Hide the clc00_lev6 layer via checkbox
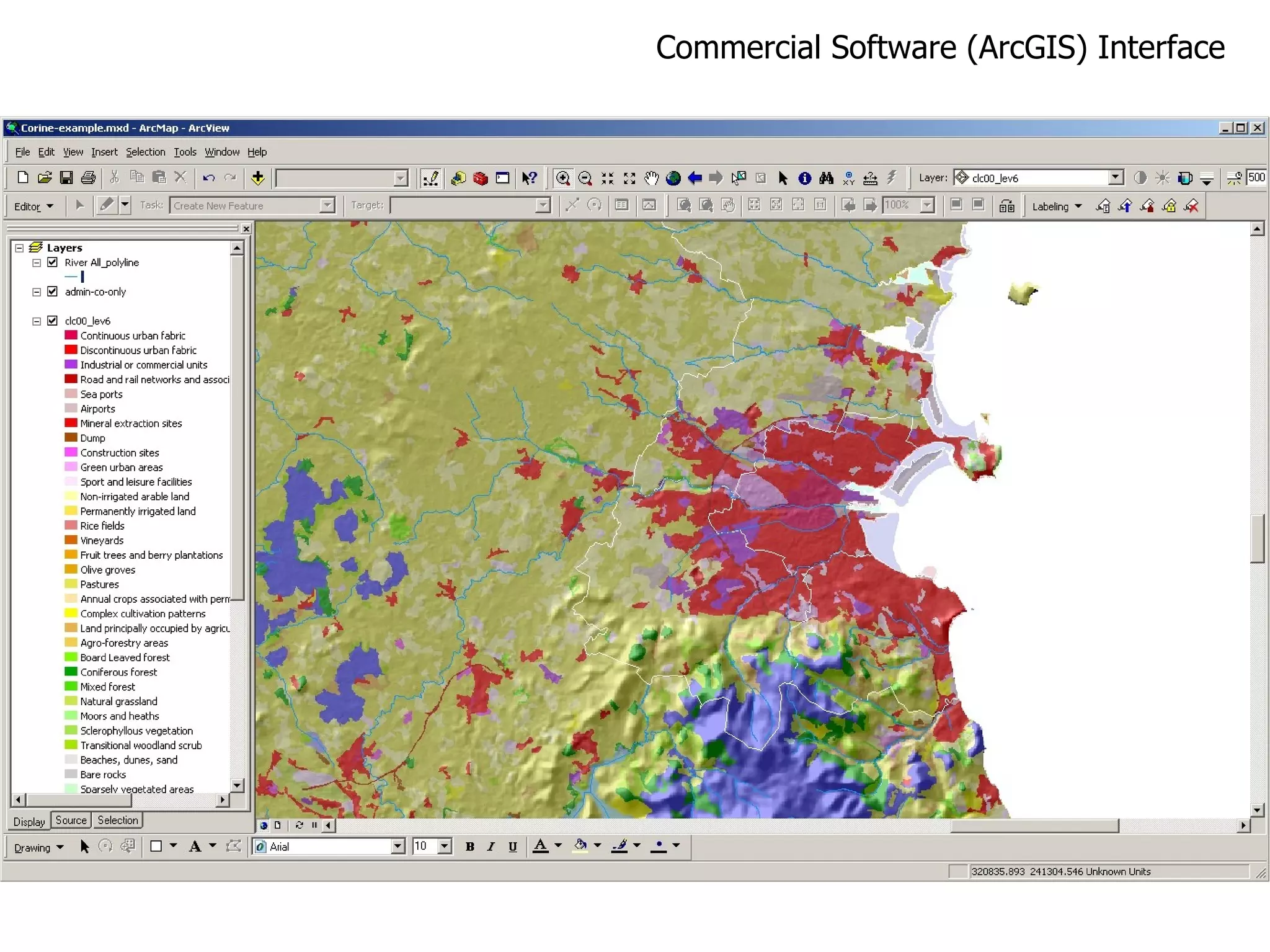The height and width of the screenshot is (952, 1270). tap(53, 321)
